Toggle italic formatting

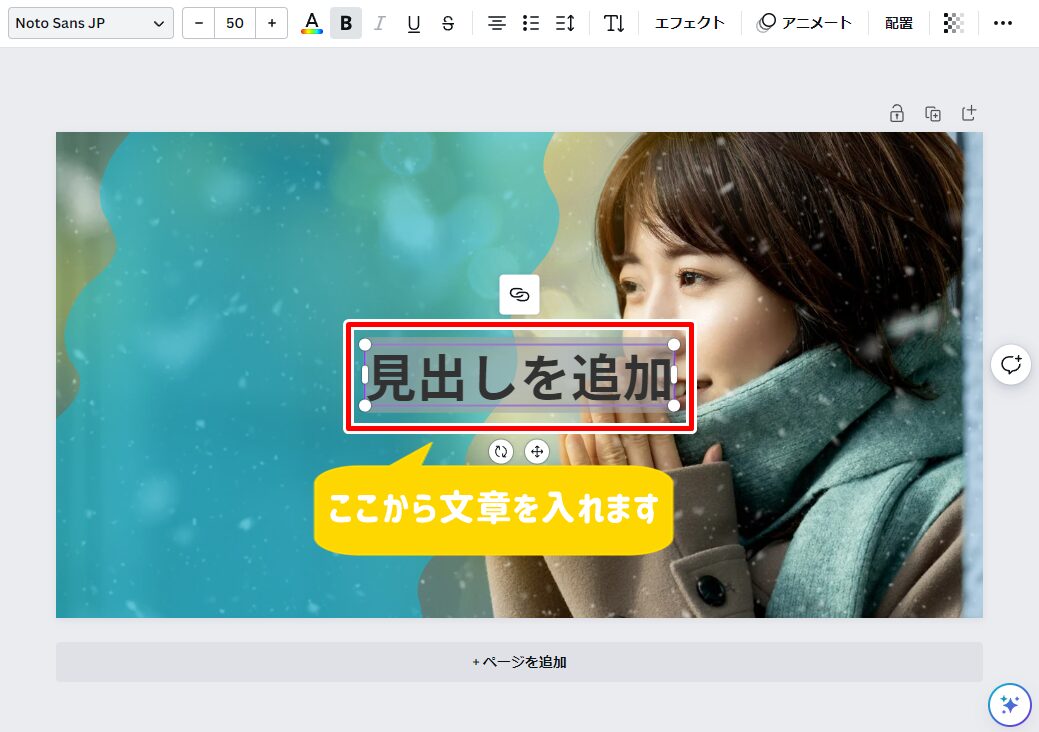click(x=380, y=23)
